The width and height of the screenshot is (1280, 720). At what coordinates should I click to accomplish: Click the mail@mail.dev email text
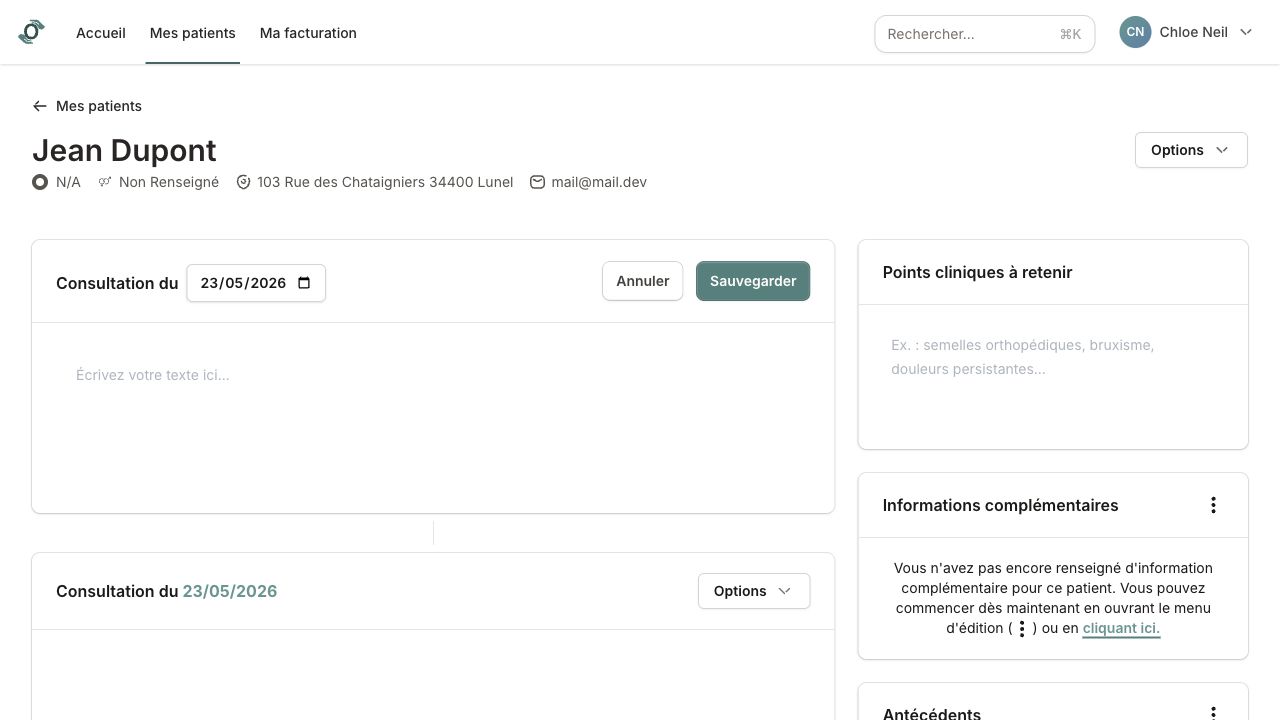(x=599, y=182)
